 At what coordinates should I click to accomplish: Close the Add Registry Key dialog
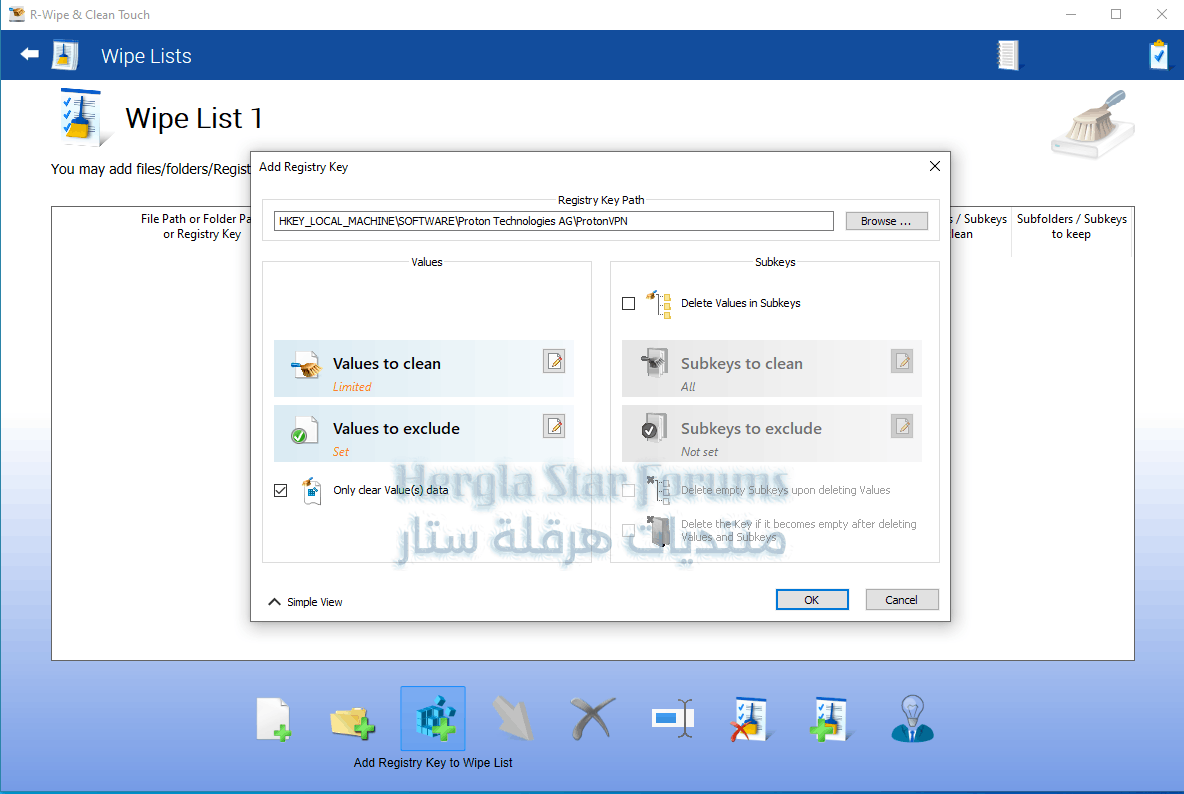[934, 167]
